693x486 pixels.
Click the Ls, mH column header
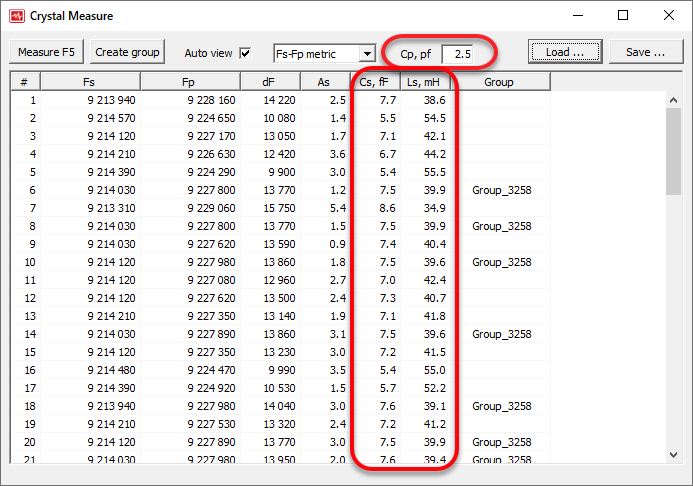point(426,82)
